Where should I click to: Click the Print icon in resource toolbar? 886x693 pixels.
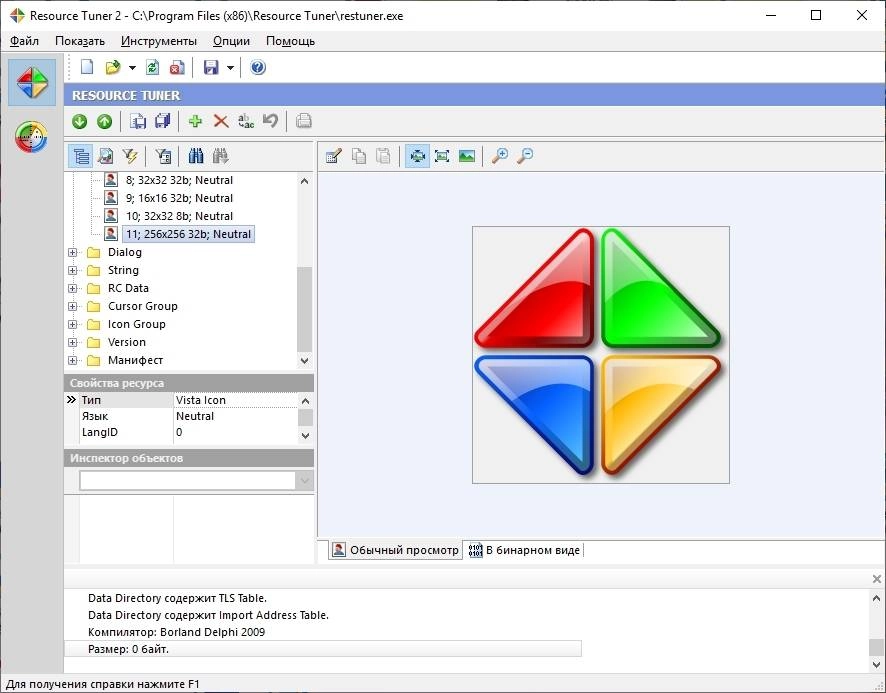304,121
